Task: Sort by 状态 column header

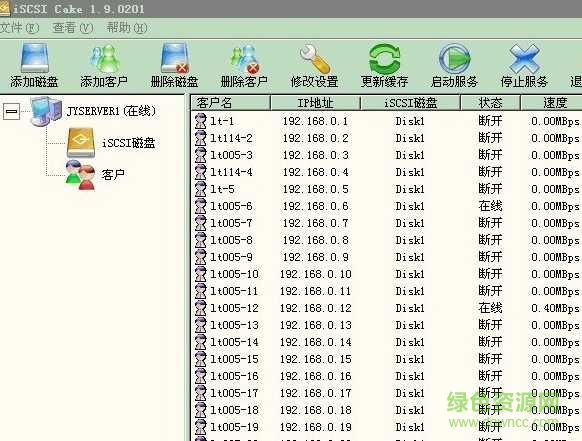Action: (x=490, y=103)
